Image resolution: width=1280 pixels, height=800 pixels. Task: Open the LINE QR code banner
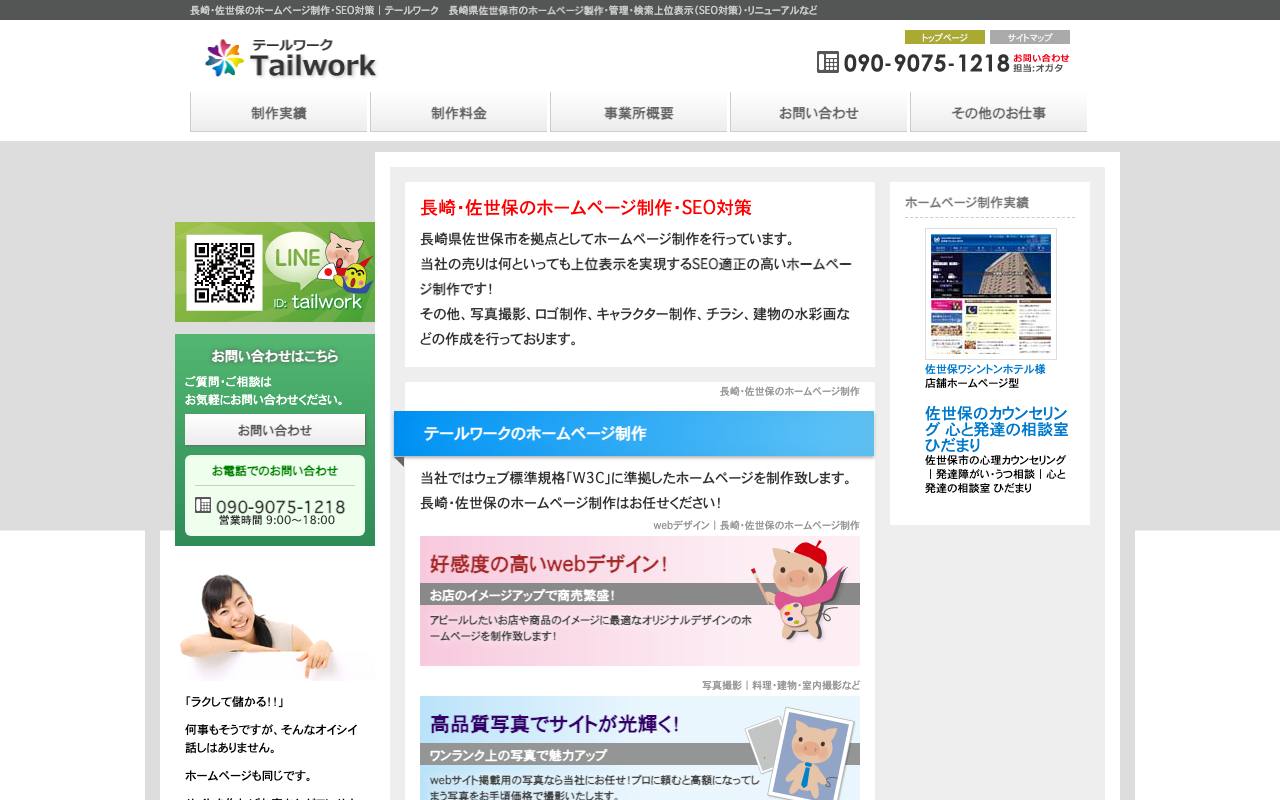click(x=275, y=272)
